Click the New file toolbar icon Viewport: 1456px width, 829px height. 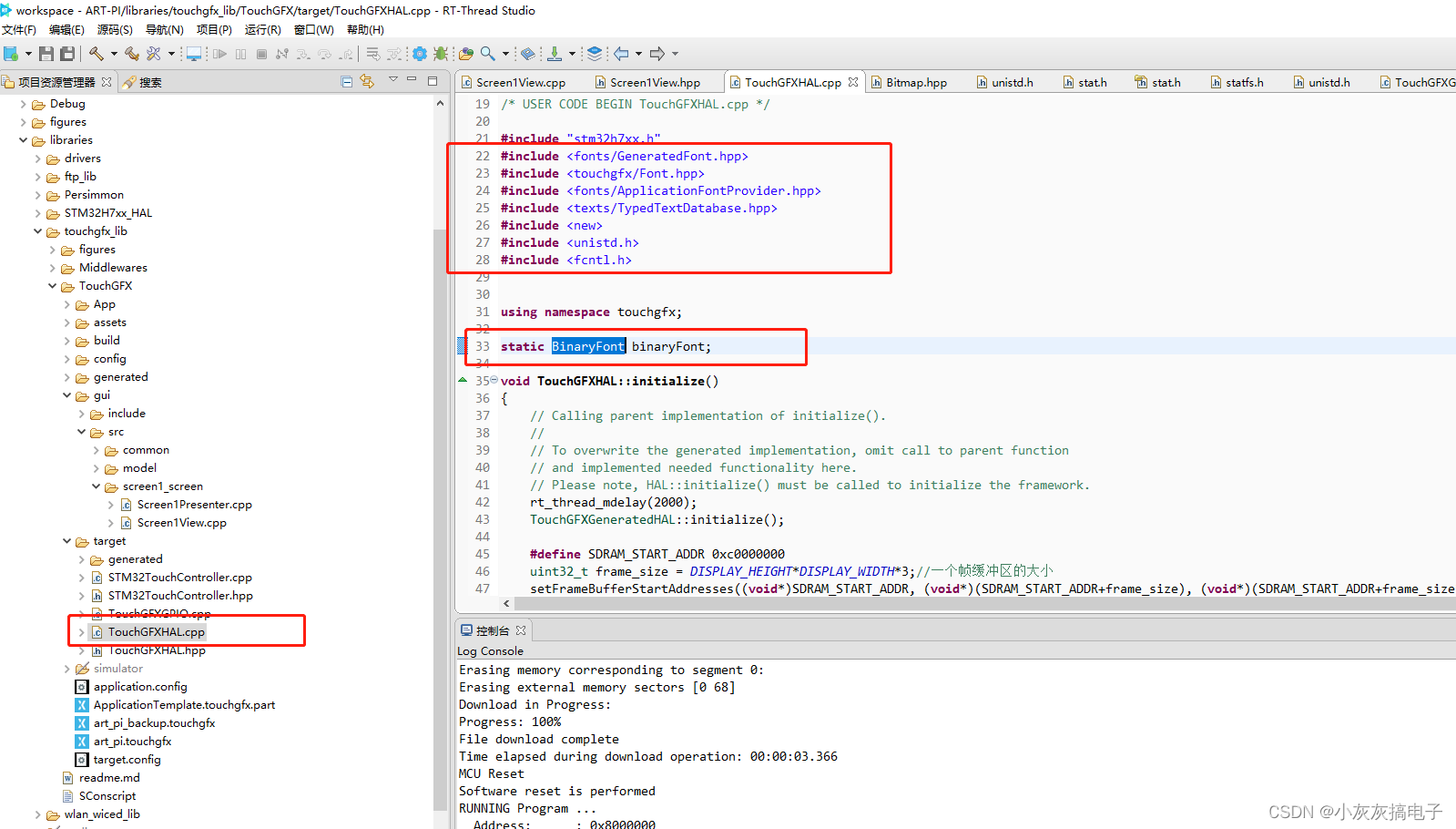coord(11,54)
